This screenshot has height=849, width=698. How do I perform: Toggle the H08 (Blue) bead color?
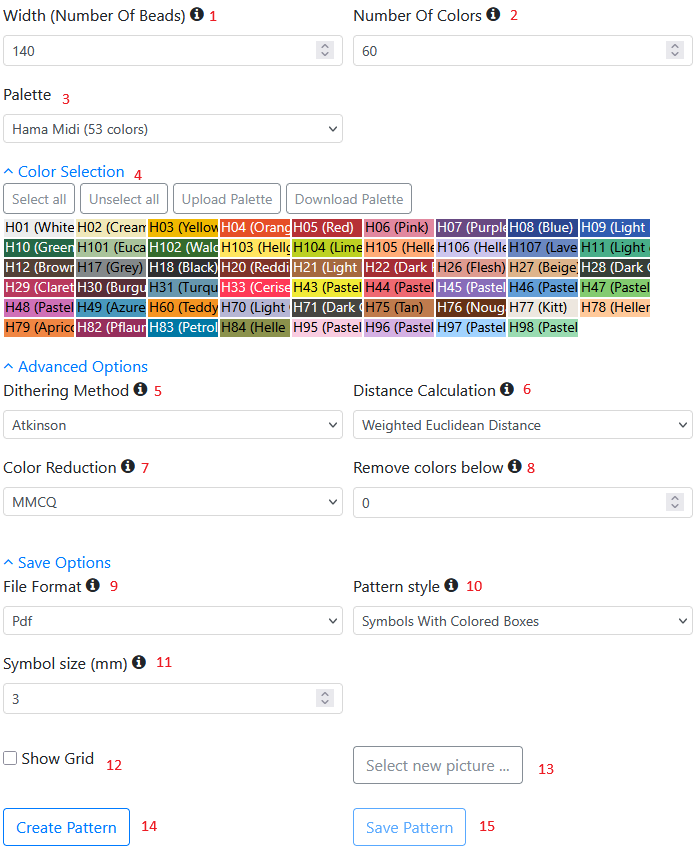[543, 227]
